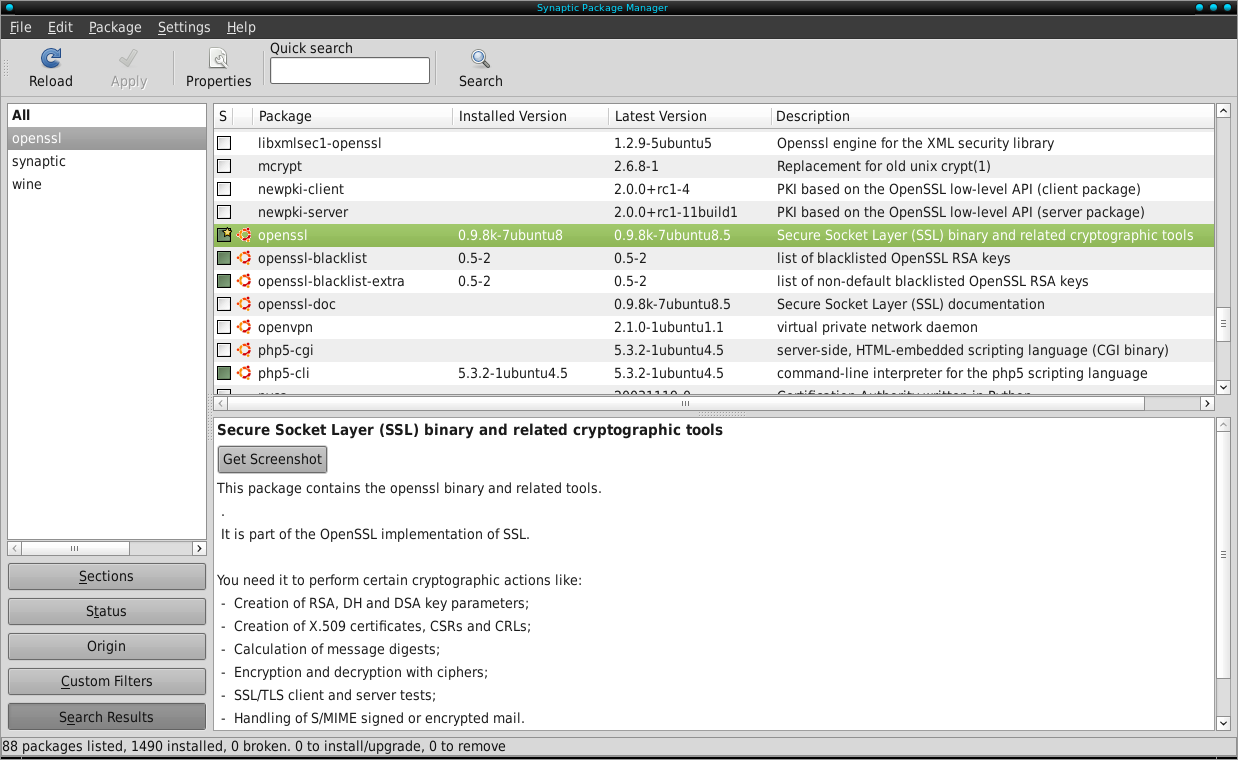Open the Edit menu

click(x=60, y=27)
